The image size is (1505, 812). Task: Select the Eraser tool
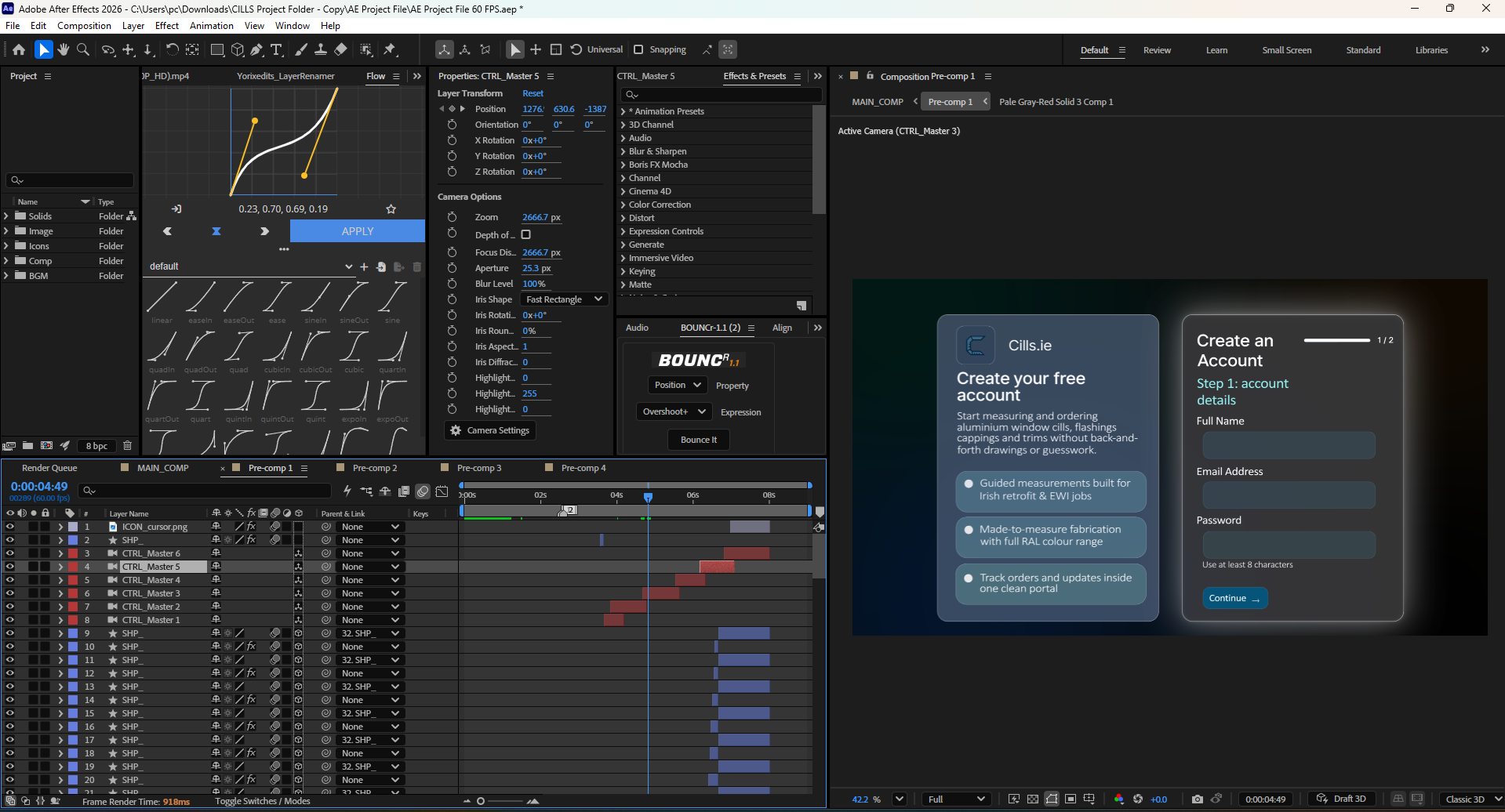coord(340,49)
